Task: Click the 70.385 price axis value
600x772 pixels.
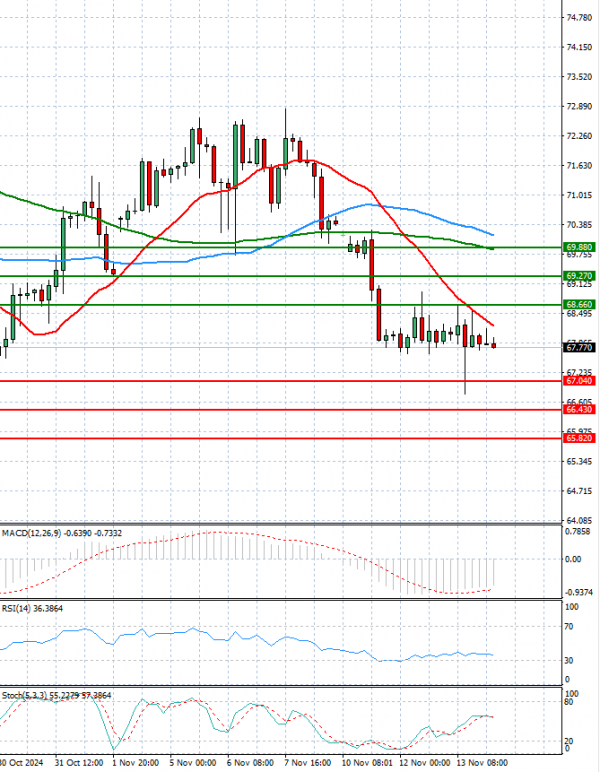Action: tap(579, 225)
